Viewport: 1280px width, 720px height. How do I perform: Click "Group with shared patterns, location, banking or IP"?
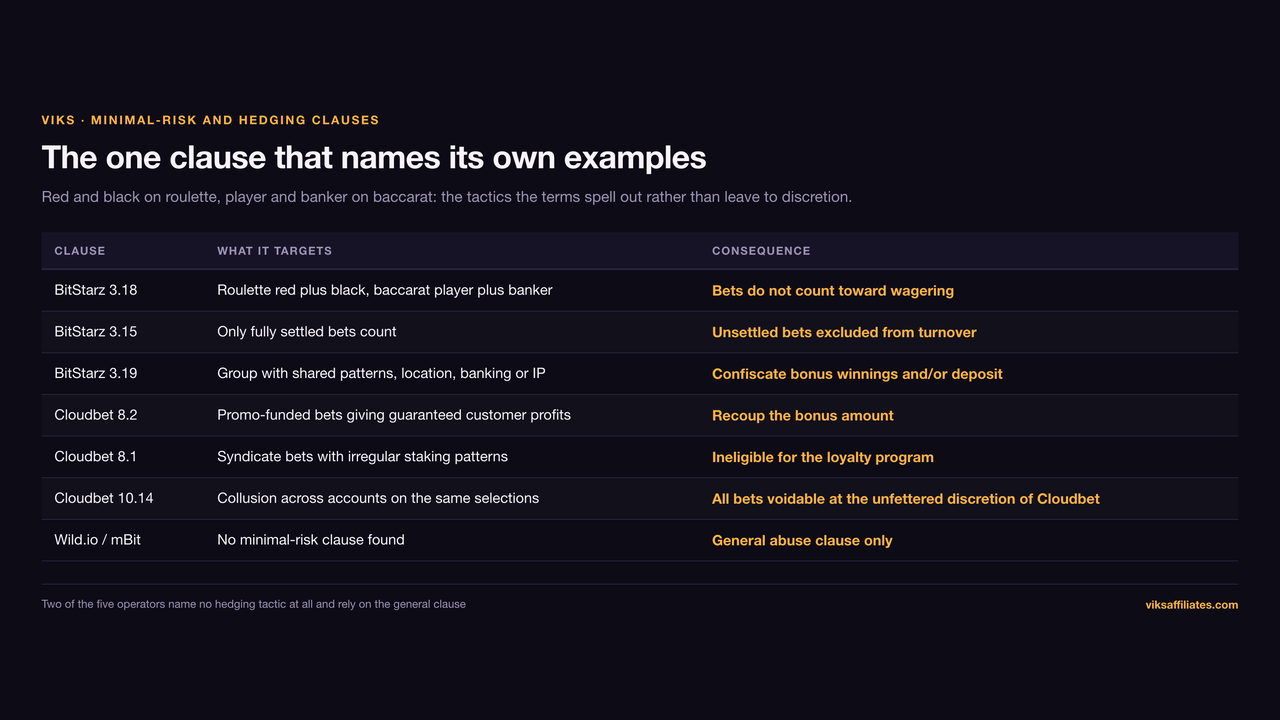click(x=381, y=373)
